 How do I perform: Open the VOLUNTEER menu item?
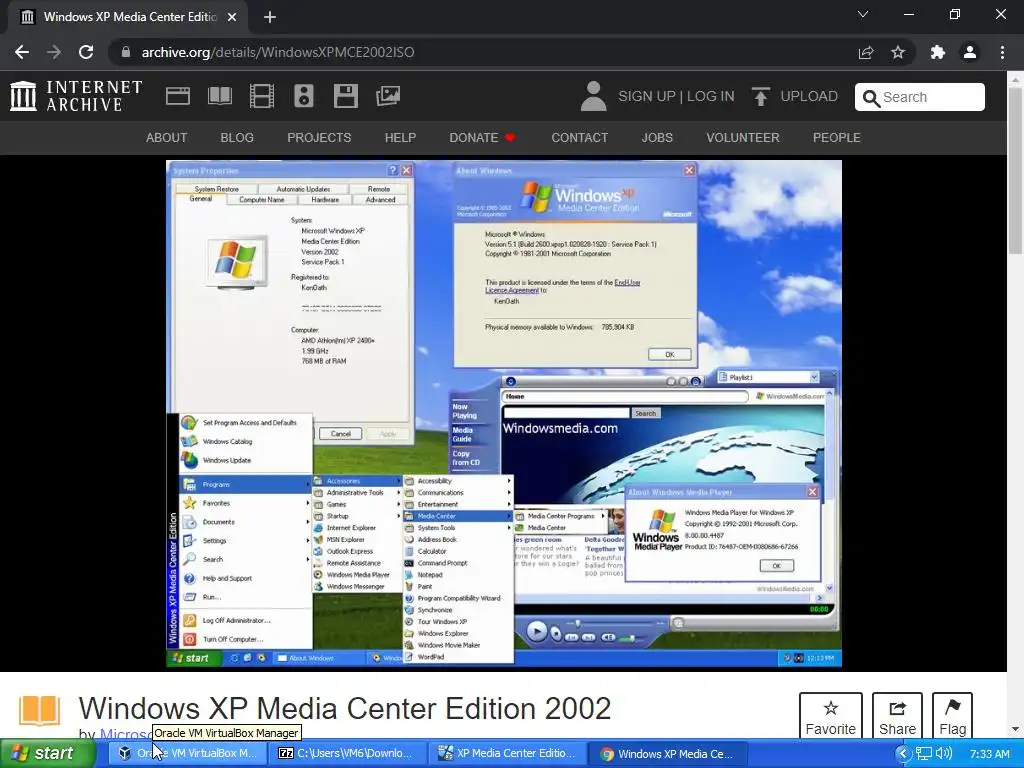(743, 138)
